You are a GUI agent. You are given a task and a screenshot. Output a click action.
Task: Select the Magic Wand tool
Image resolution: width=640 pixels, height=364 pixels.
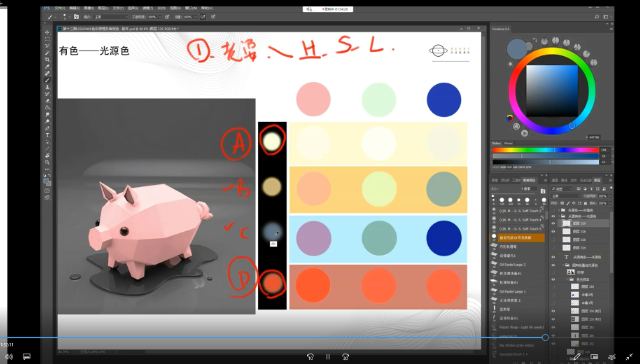pos(47,53)
